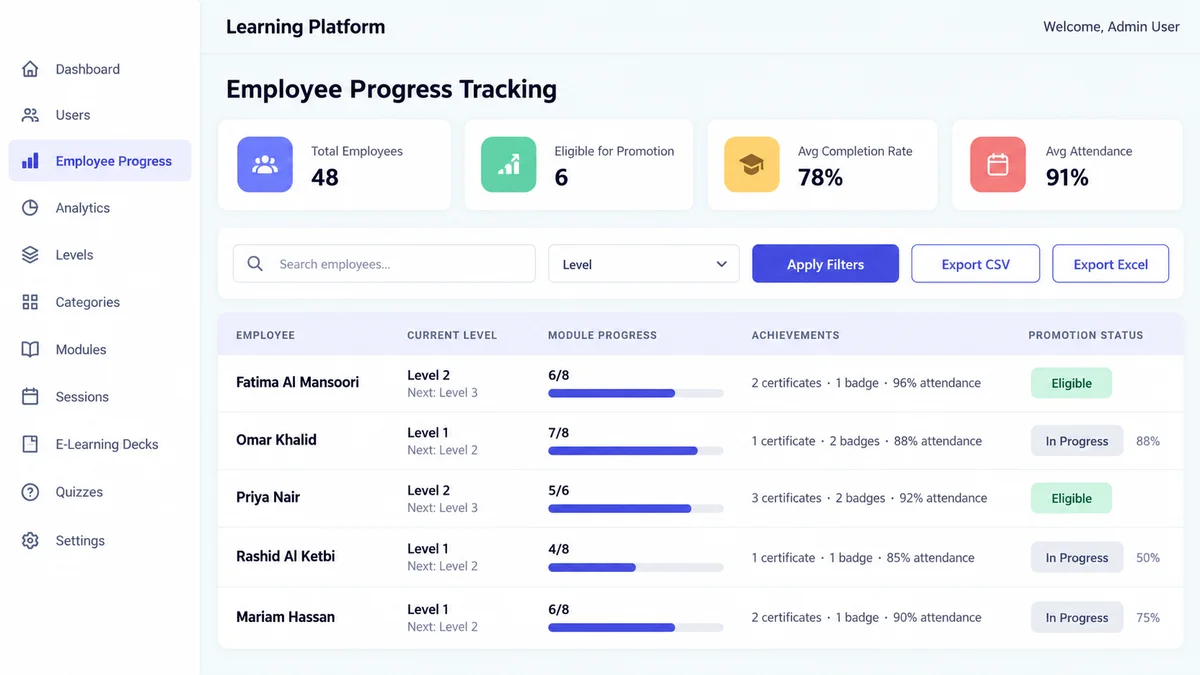Image resolution: width=1200 pixels, height=675 pixels.
Task: Click the name Priya Nair
Action: pyautogui.click(x=268, y=497)
